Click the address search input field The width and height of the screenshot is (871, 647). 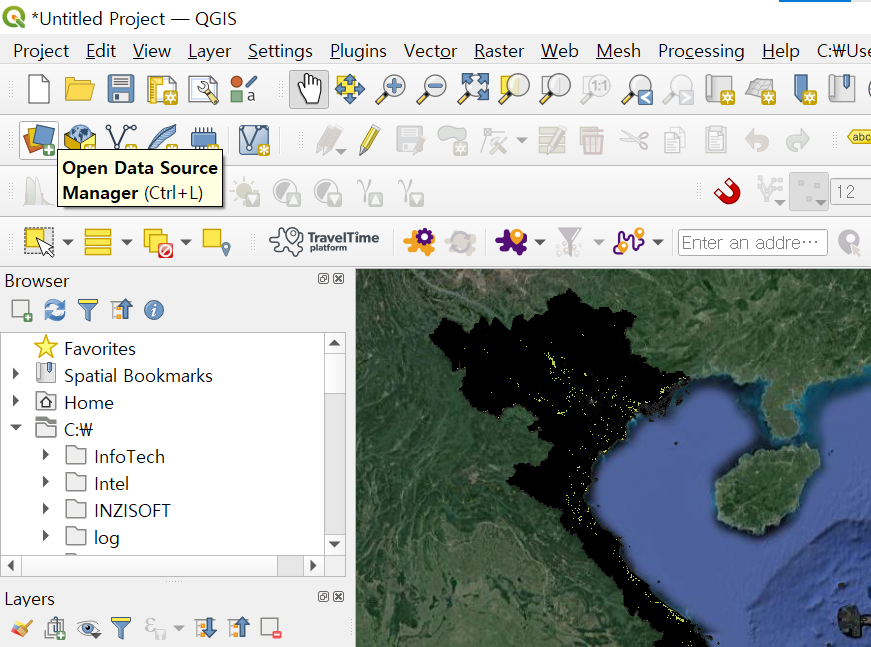[x=753, y=243]
